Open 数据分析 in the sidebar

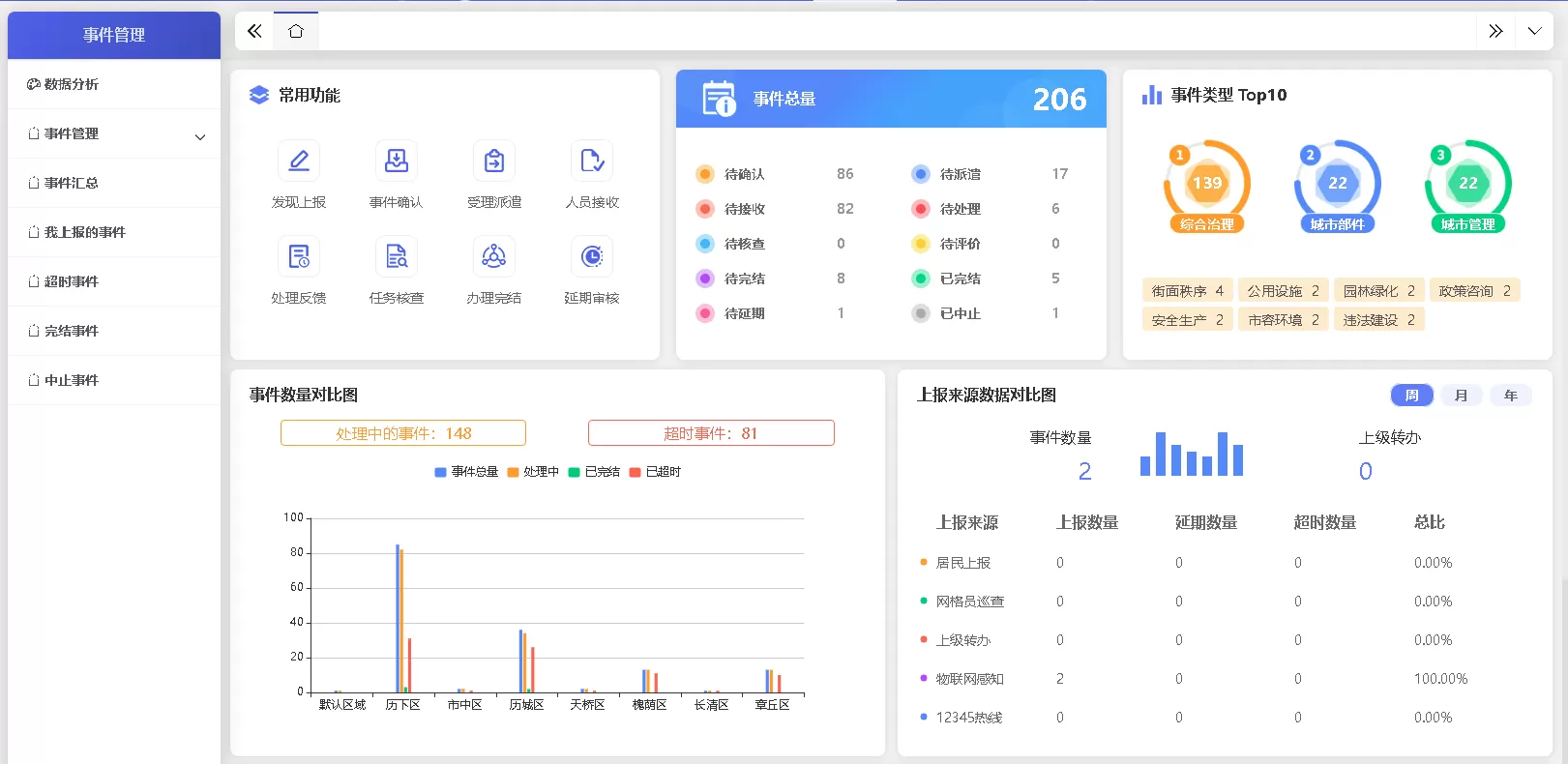click(114, 84)
